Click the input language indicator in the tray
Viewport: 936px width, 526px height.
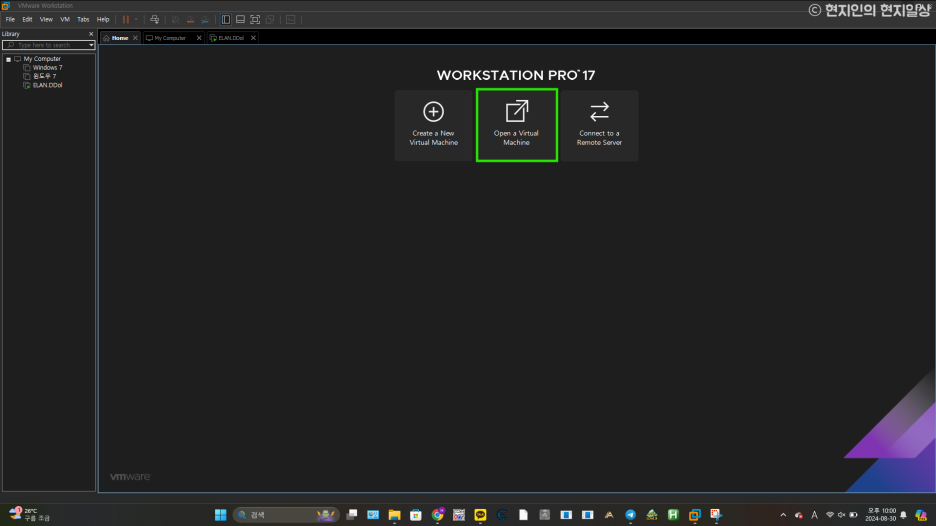coord(814,515)
